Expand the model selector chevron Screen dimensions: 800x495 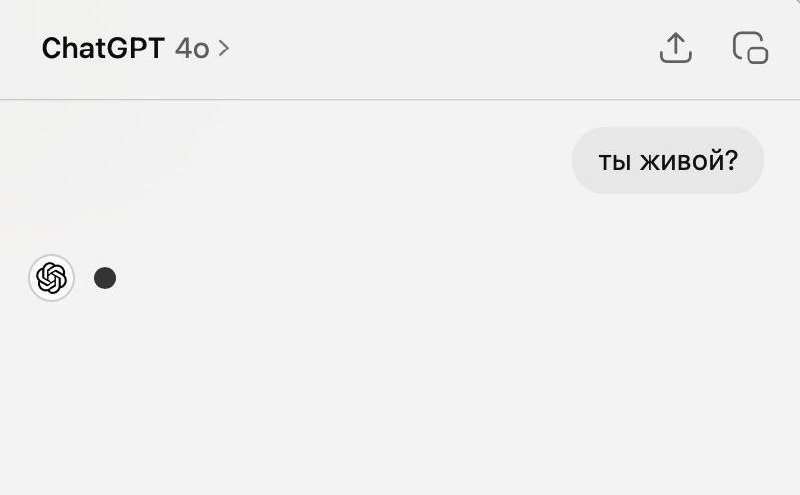224,48
